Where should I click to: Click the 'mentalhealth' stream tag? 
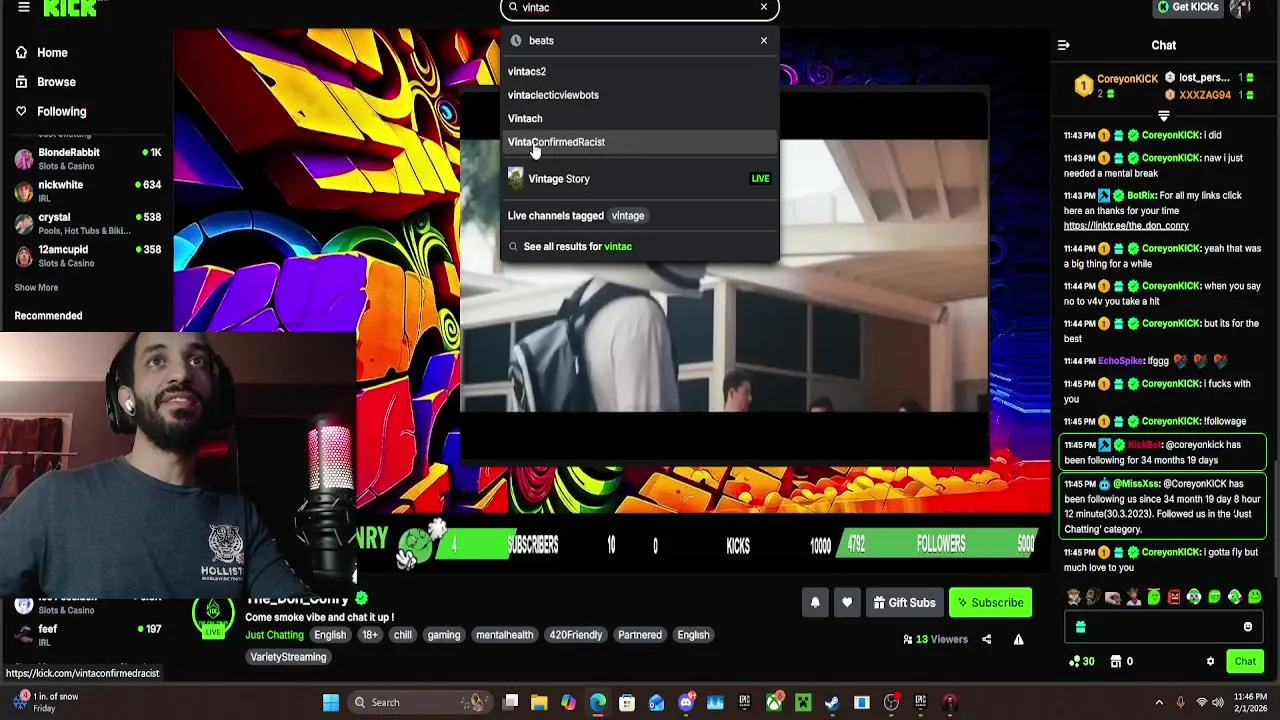(505, 635)
